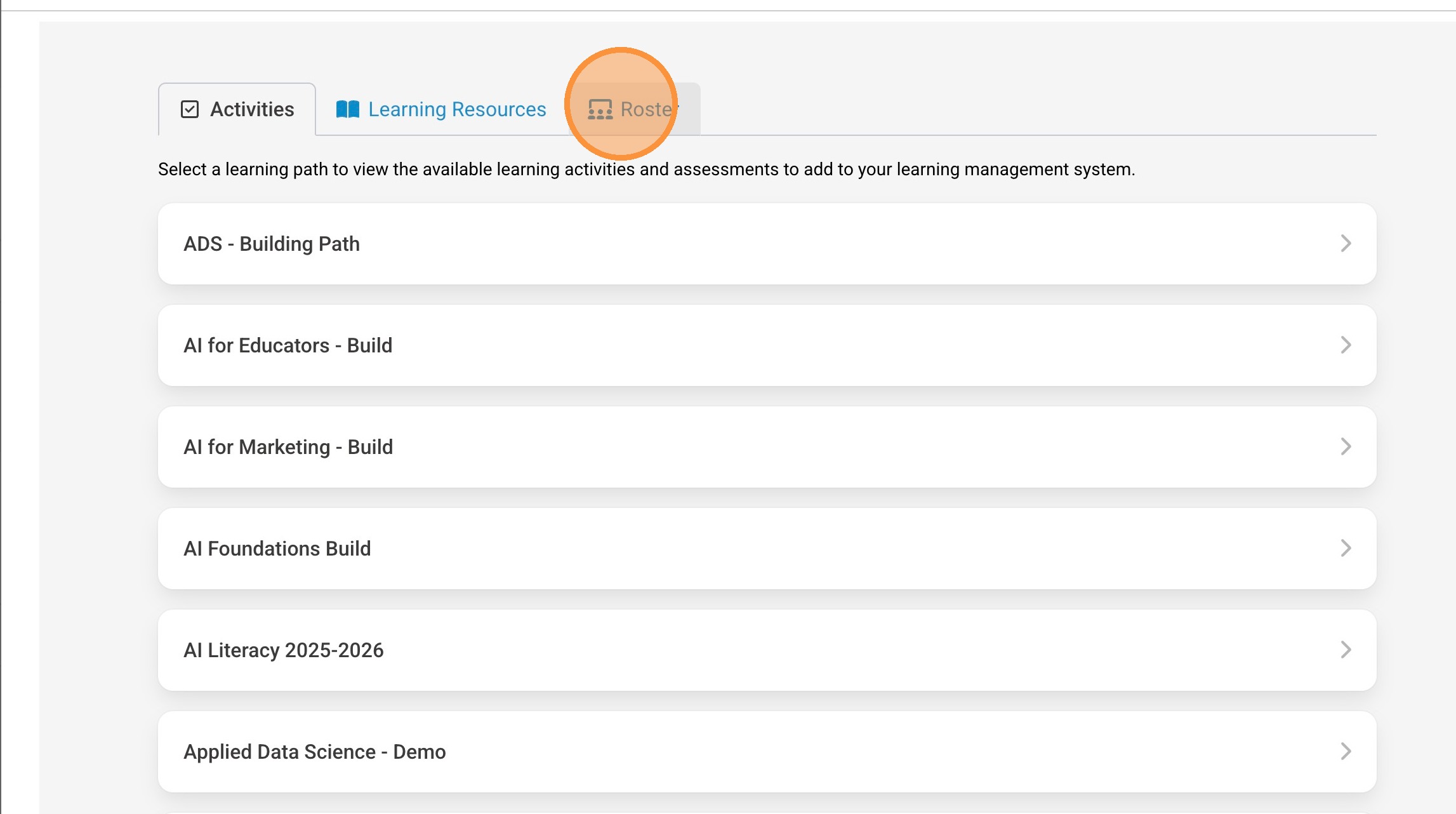The width and height of the screenshot is (1456, 814).
Task: Expand AI Literacy 2025-2026 chevron
Action: click(x=1346, y=650)
